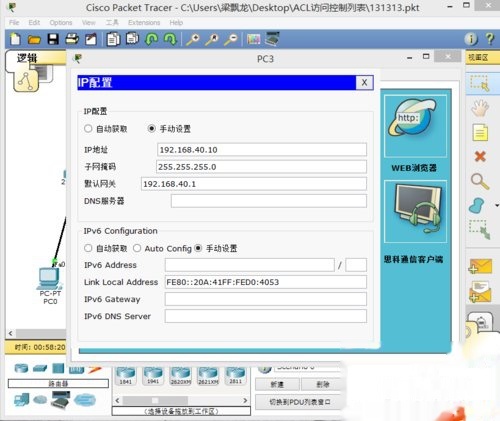This screenshot has width=500, height=421.
Task: Open the Activity Wizard icon
Action: click(x=90, y=39)
